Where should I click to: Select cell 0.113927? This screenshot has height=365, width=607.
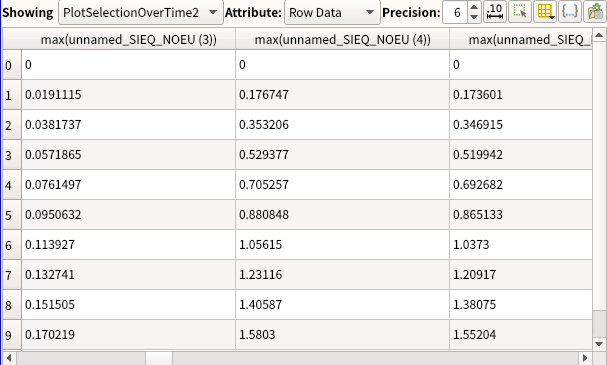129,245
